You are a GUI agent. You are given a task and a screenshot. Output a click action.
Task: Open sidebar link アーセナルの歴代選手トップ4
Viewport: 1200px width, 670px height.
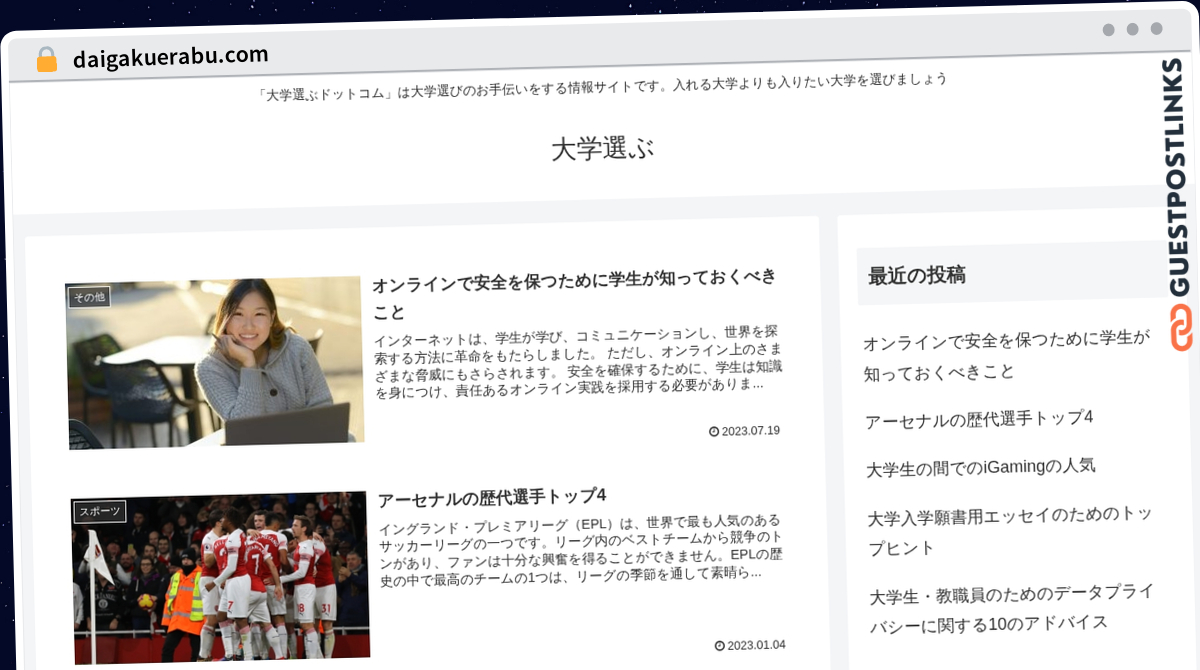[x=979, y=419]
